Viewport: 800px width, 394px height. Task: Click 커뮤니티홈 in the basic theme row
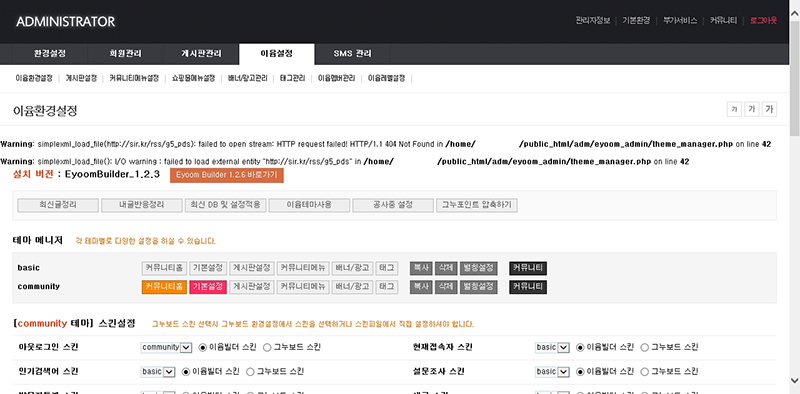(164, 268)
